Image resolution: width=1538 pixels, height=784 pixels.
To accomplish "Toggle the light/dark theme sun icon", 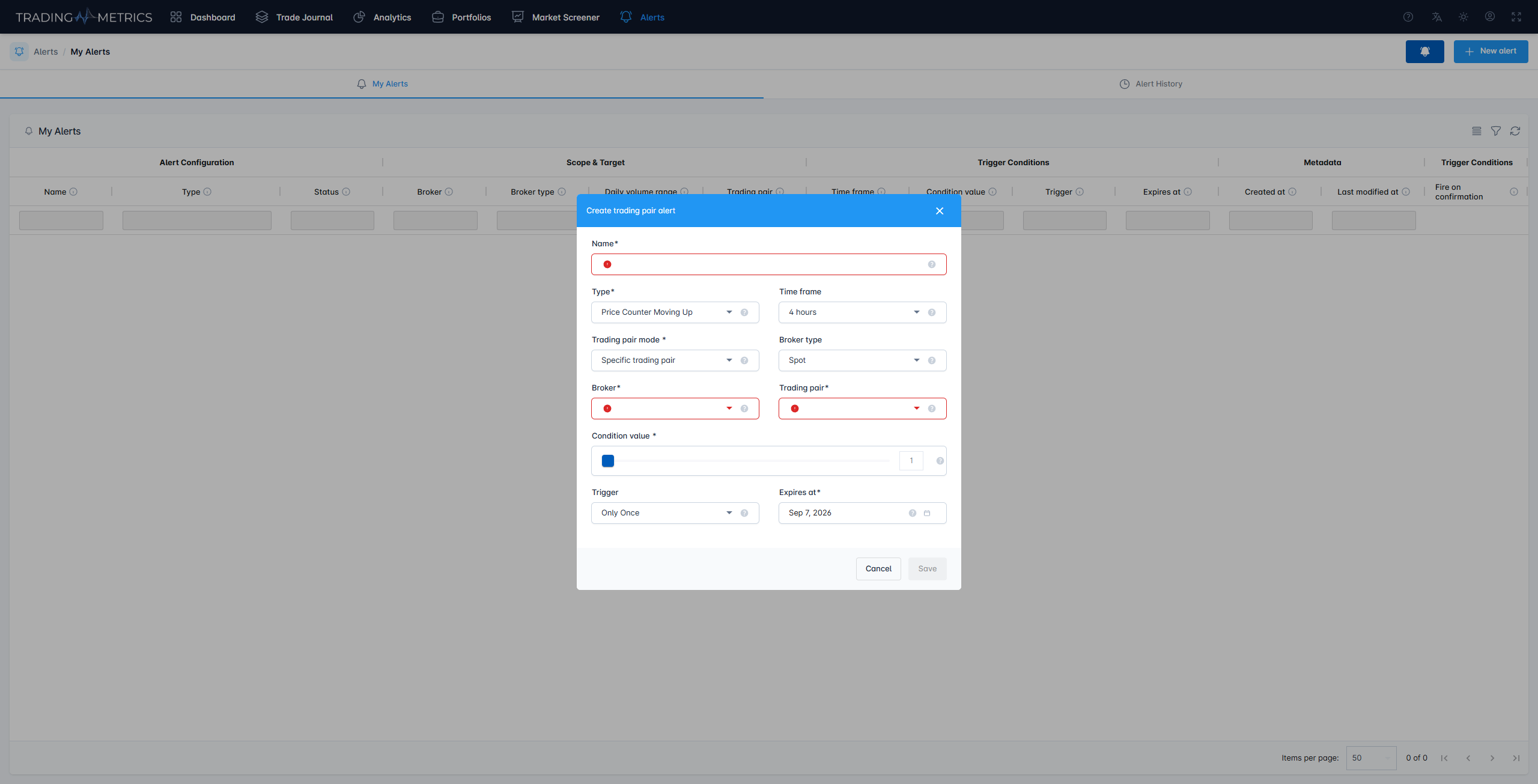I will [x=1464, y=17].
